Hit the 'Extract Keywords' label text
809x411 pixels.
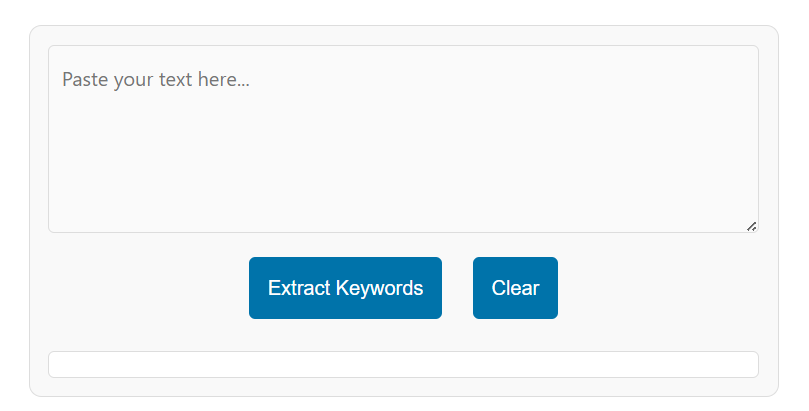point(345,288)
